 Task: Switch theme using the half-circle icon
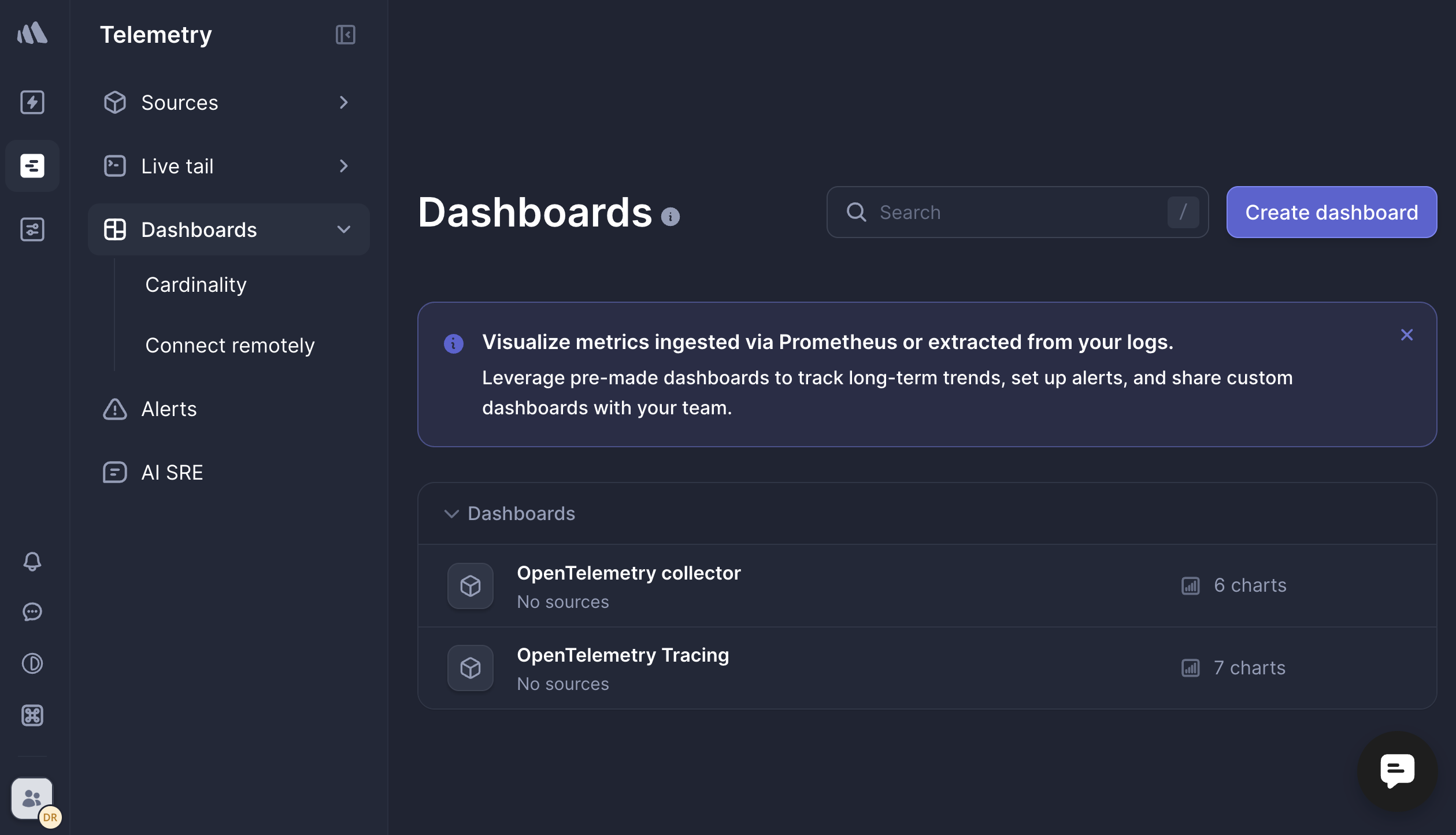32,663
